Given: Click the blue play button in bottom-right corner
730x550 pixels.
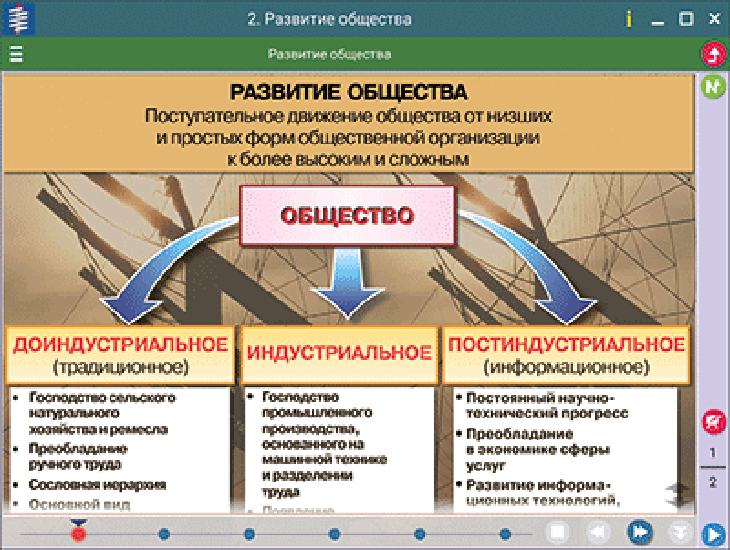Looking at the screenshot, I should pyautogui.click(x=713, y=535).
